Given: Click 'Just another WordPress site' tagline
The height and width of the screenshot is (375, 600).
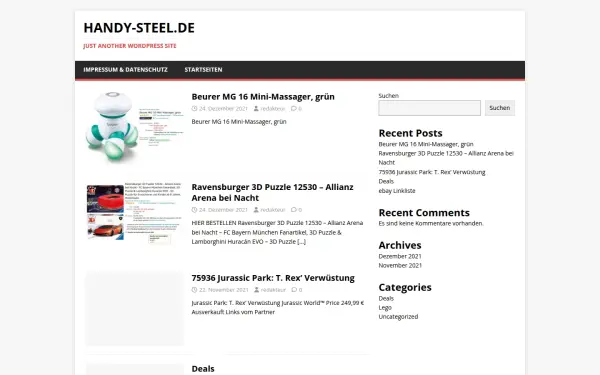Looking at the screenshot, I should pyautogui.click(x=130, y=46).
